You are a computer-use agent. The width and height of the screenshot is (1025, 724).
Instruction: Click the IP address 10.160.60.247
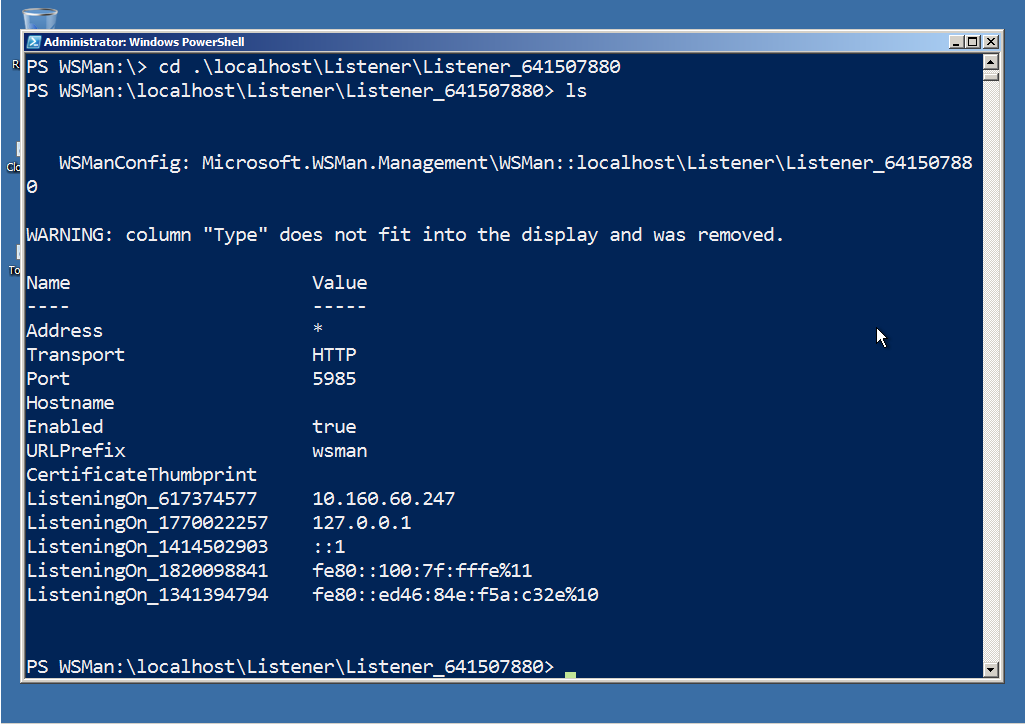coord(384,499)
